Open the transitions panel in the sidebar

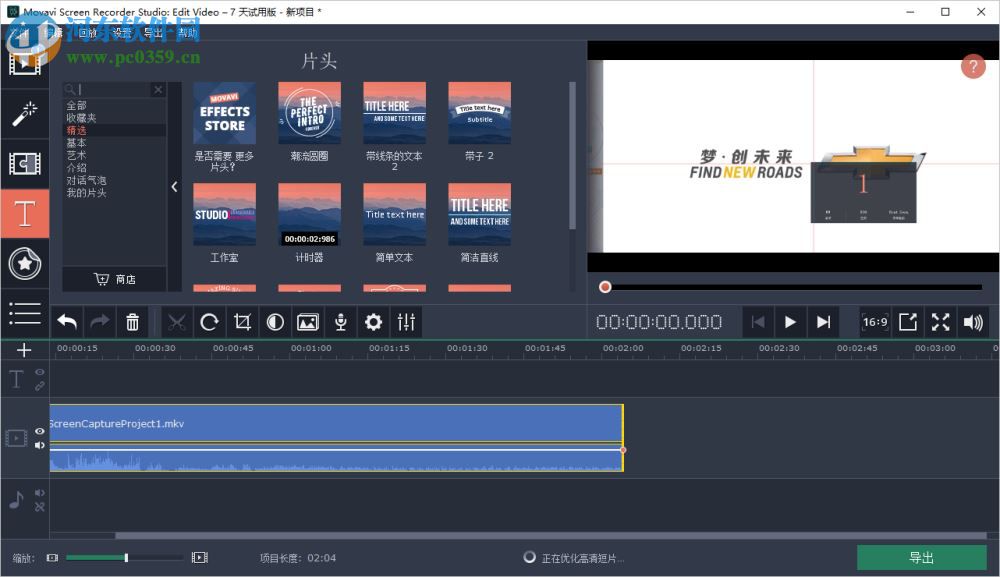click(x=25, y=163)
